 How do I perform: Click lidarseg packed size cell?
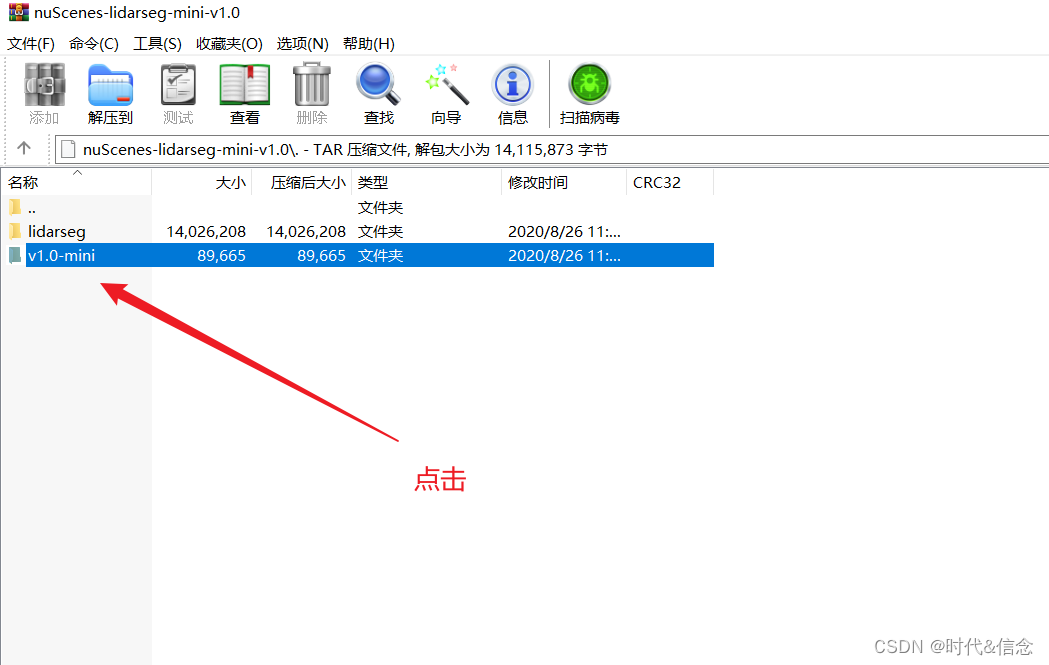[306, 231]
